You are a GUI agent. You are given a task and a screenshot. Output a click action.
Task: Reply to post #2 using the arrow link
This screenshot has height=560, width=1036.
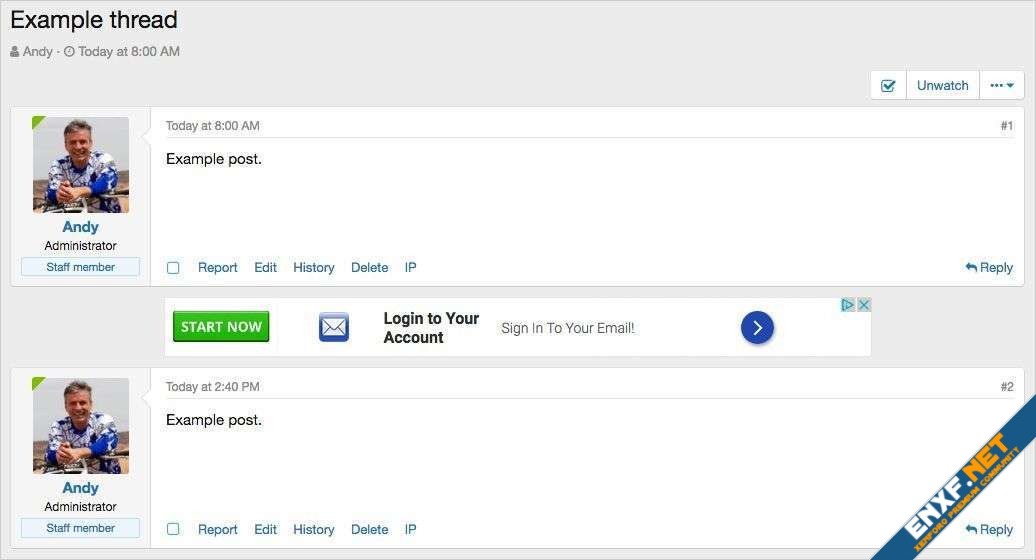989,529
